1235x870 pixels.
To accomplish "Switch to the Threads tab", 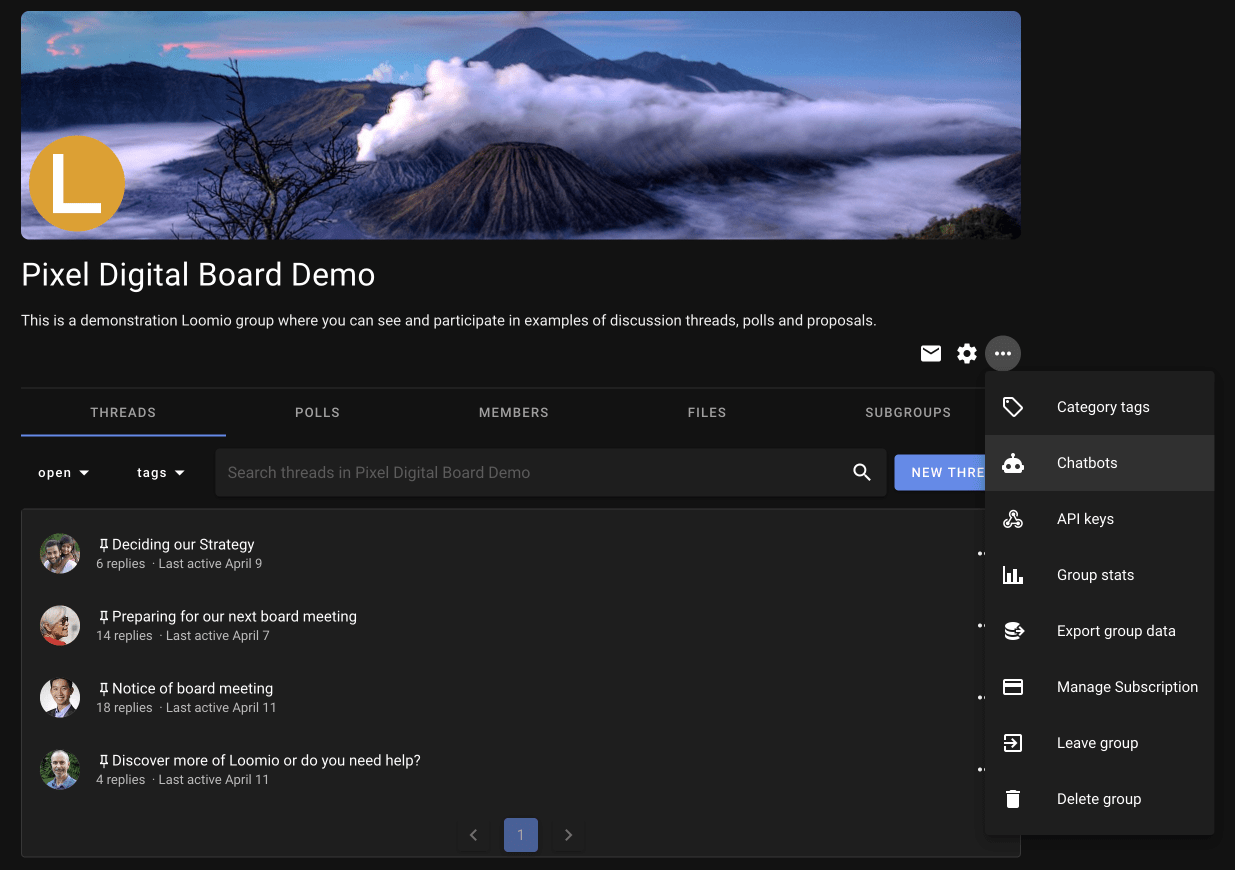I will [x=123, y=412].
